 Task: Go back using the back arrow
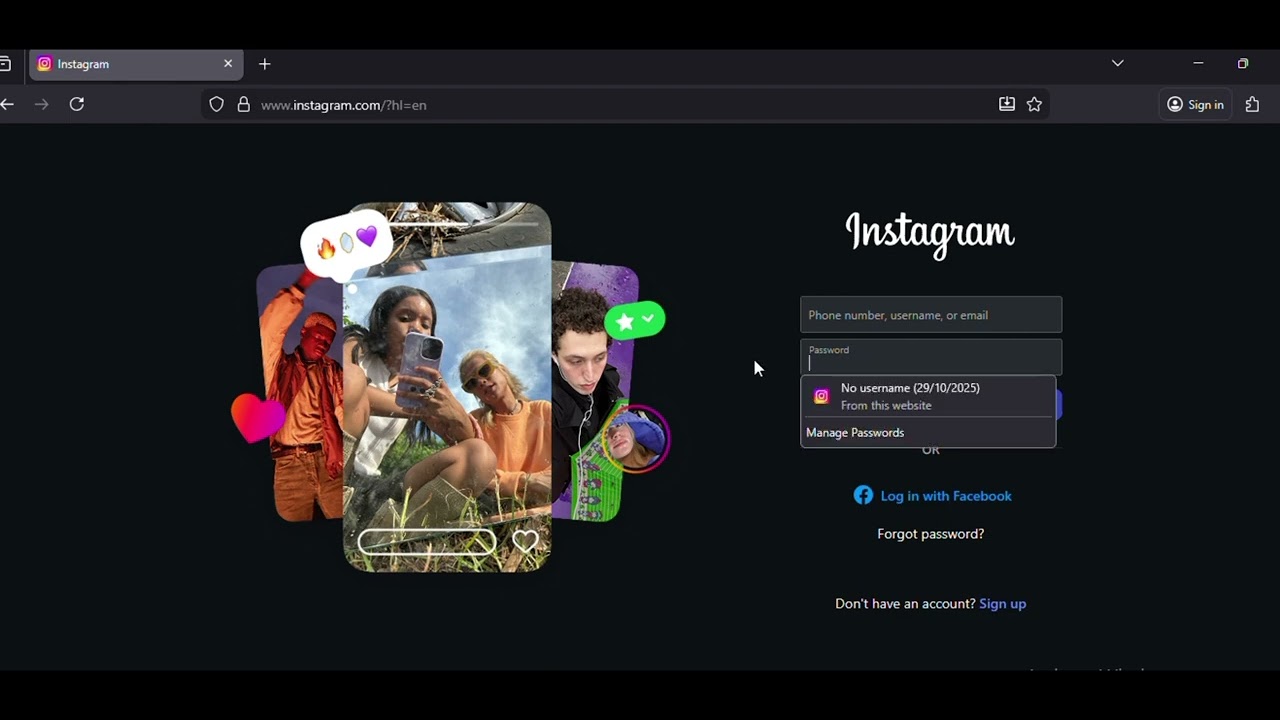pos(7,104)
